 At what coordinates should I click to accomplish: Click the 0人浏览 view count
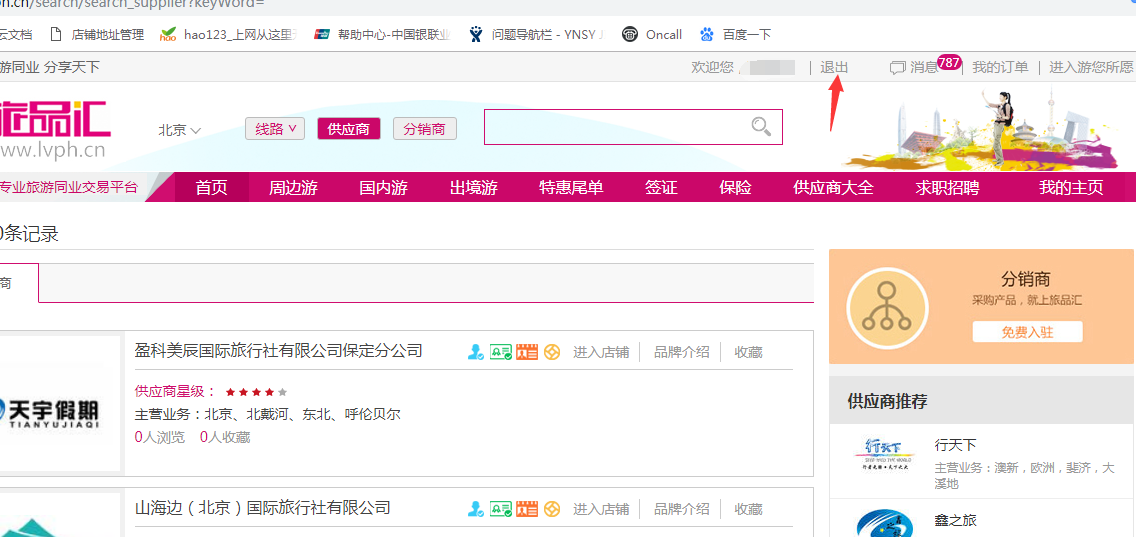160,437
